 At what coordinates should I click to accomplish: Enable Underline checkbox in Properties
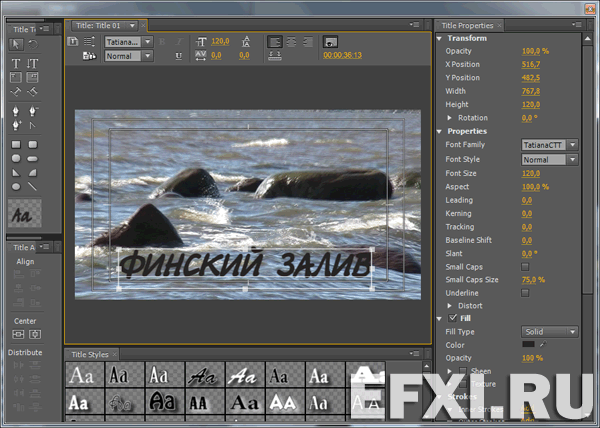click(525, 293)
